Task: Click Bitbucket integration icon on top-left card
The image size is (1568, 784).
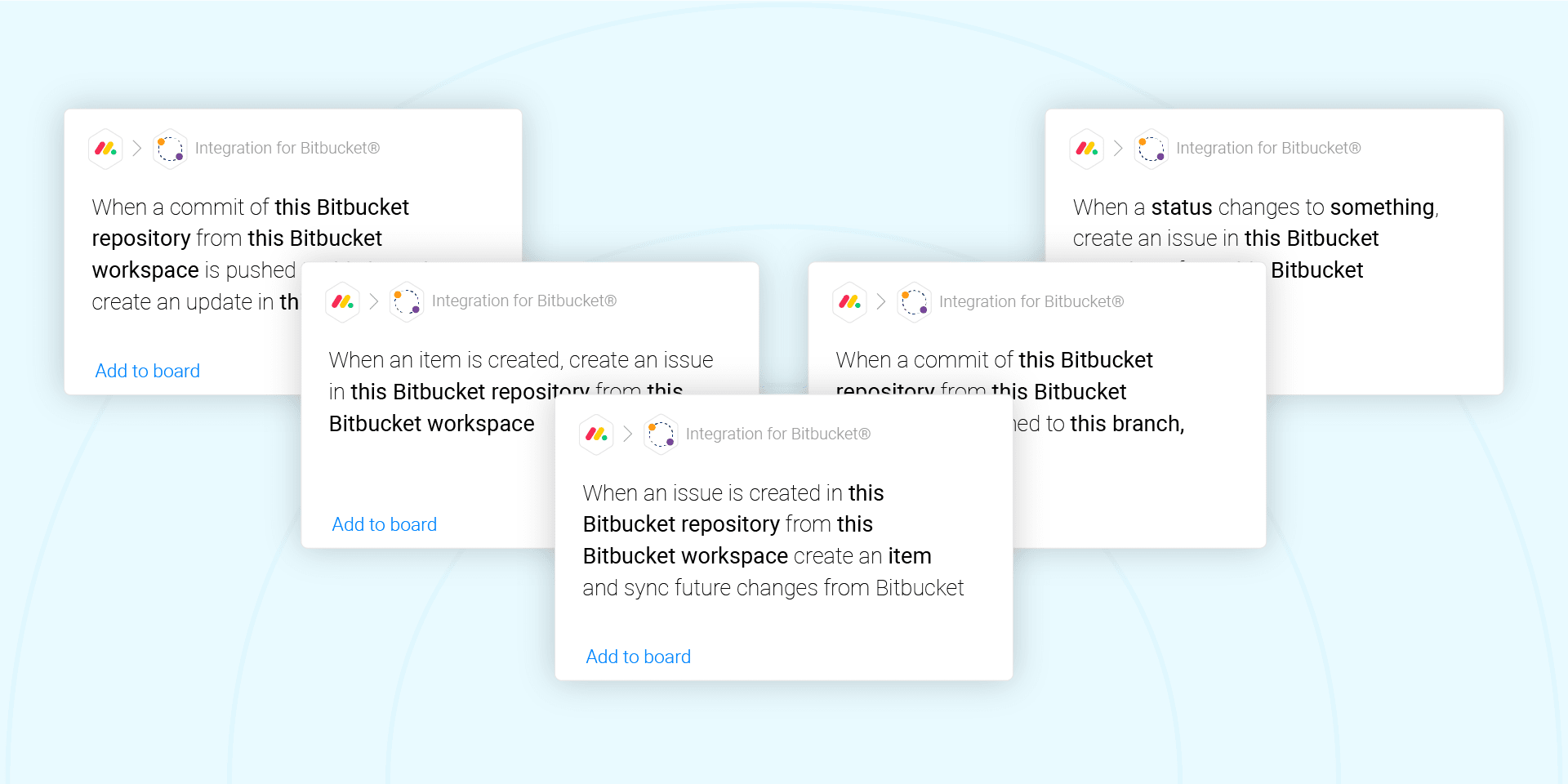Action: 170,149
